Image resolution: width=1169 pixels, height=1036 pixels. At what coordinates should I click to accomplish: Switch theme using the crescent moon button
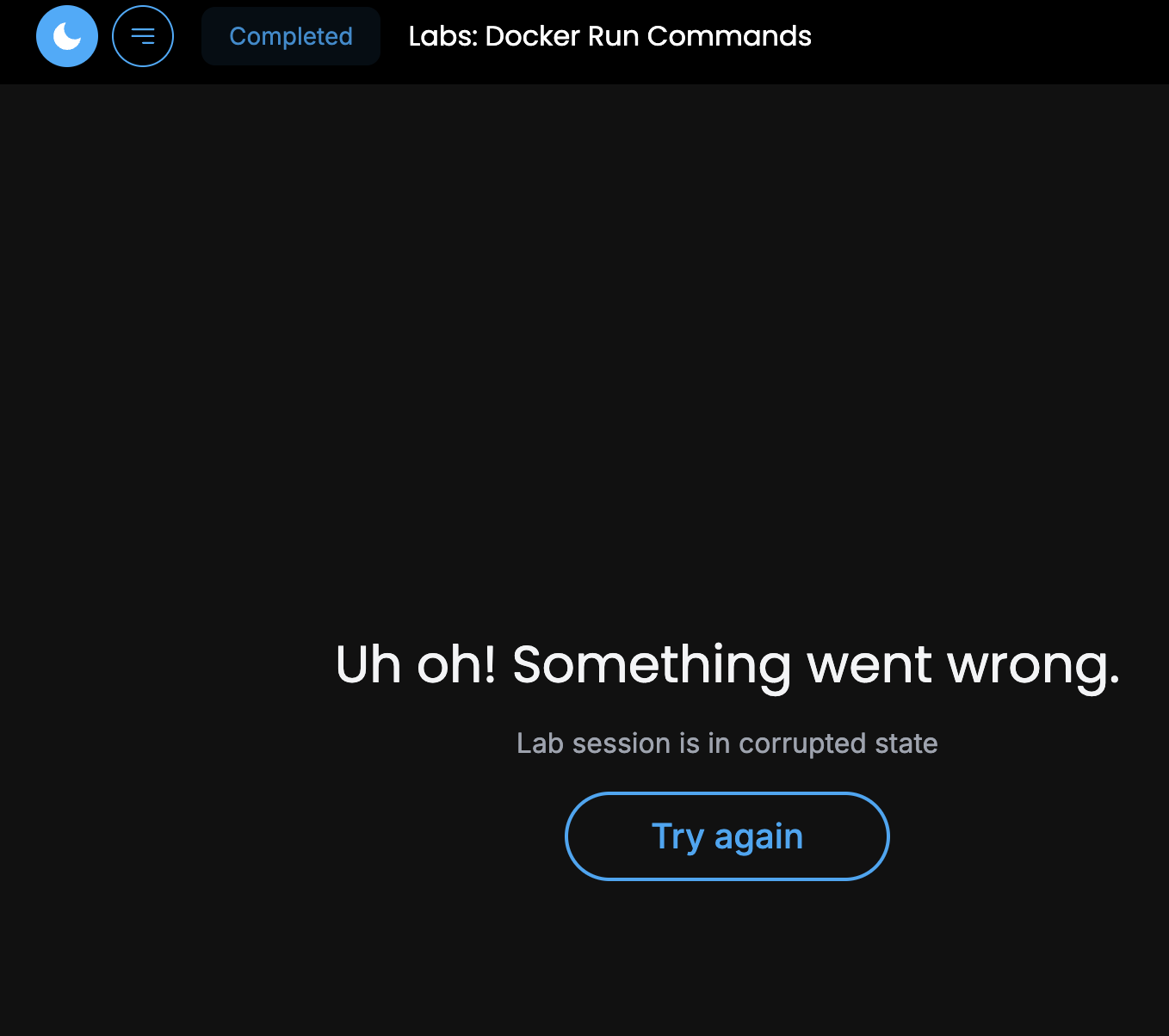coord(67,36)
